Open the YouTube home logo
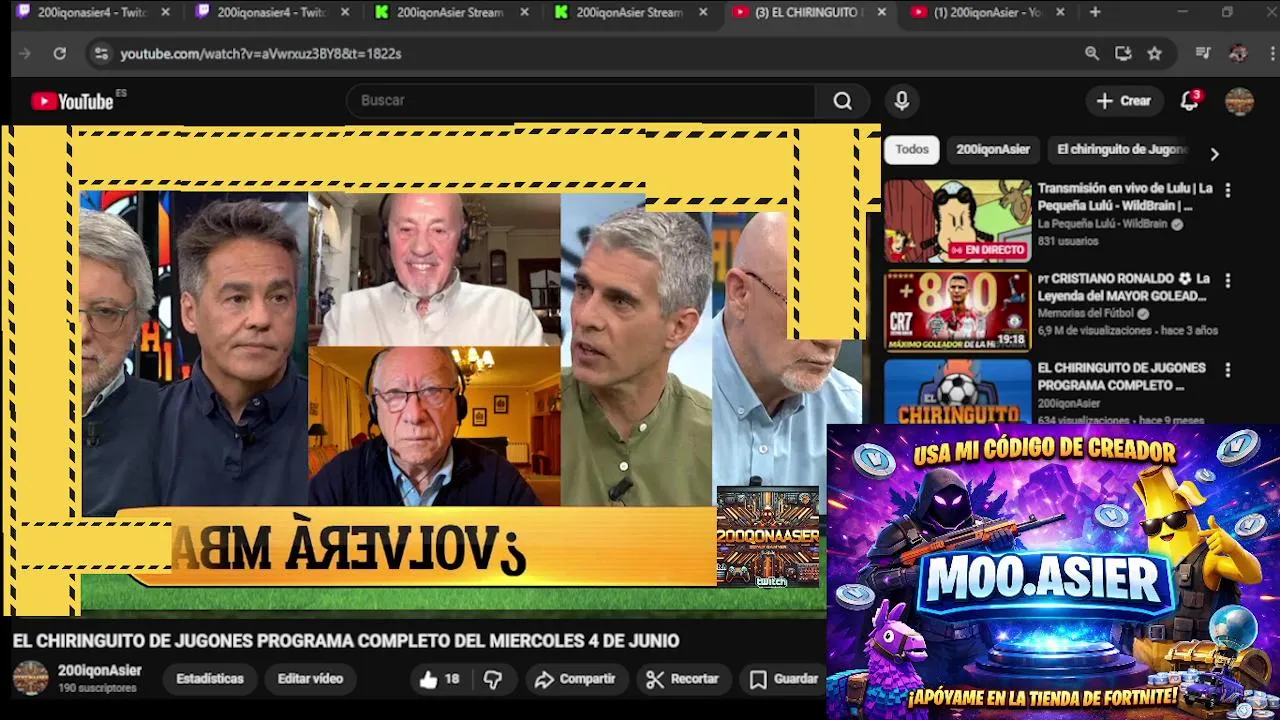 [72, 101]
